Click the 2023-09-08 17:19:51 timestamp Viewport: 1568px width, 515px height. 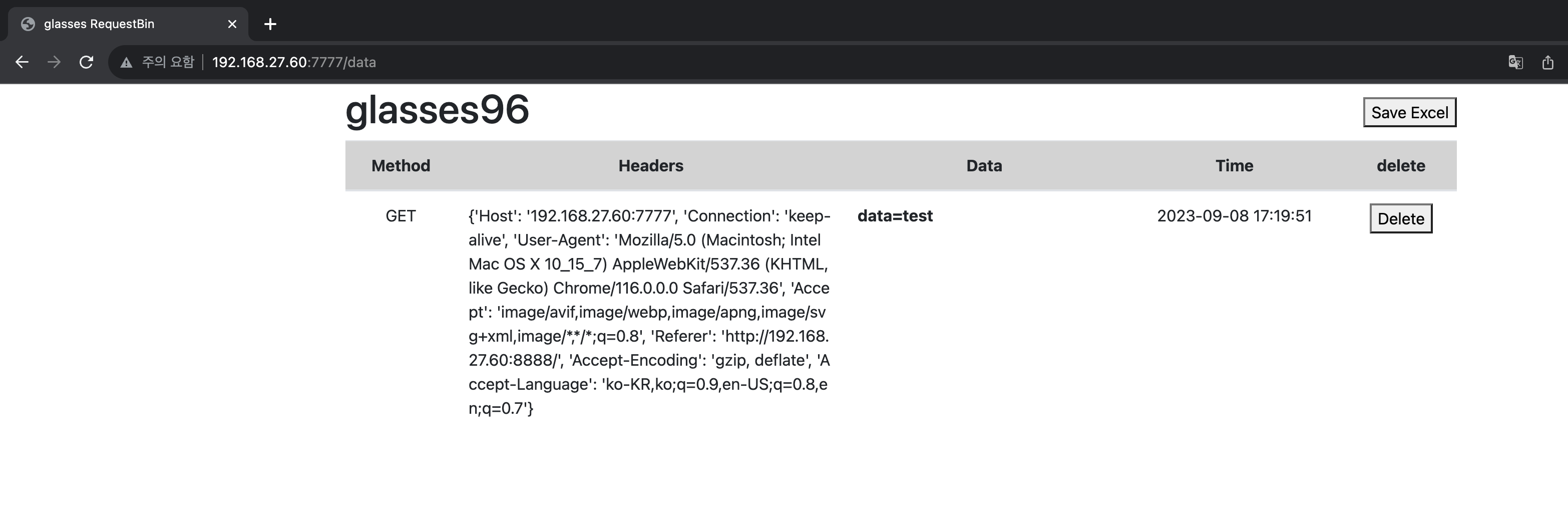1234,216
